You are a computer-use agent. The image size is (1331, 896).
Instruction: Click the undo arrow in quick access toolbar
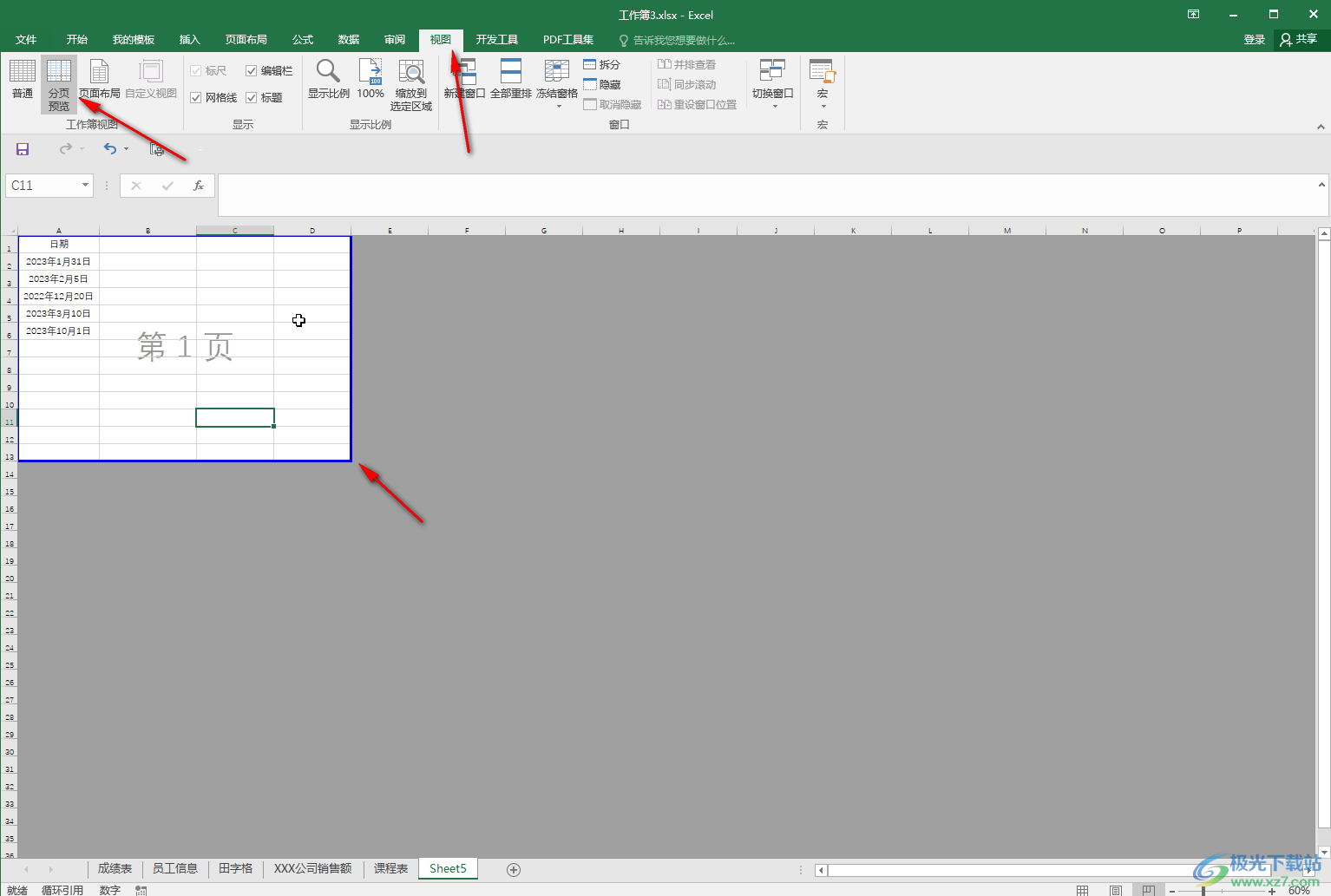pos(110,149)
